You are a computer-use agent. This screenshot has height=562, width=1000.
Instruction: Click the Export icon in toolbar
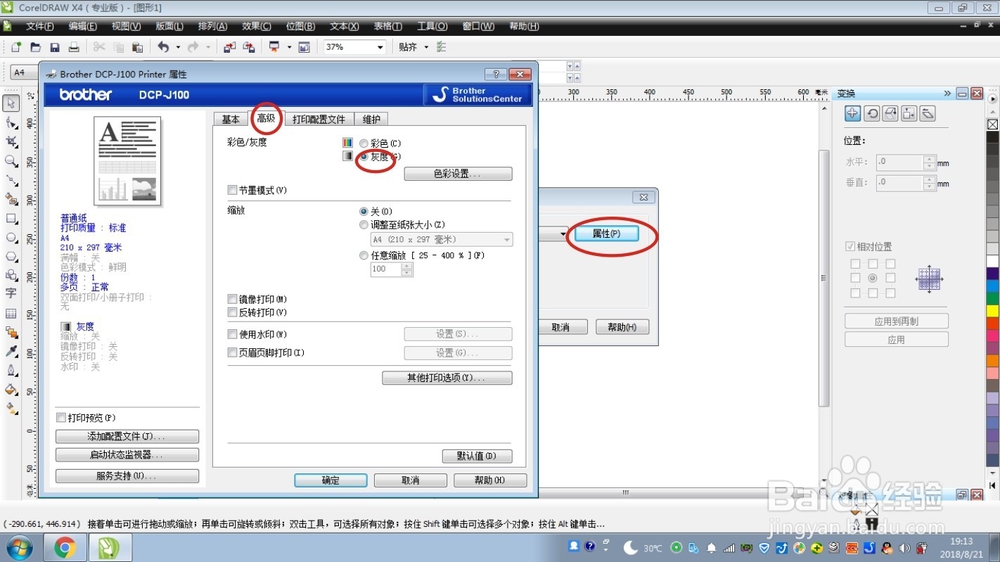click(249, 47)
